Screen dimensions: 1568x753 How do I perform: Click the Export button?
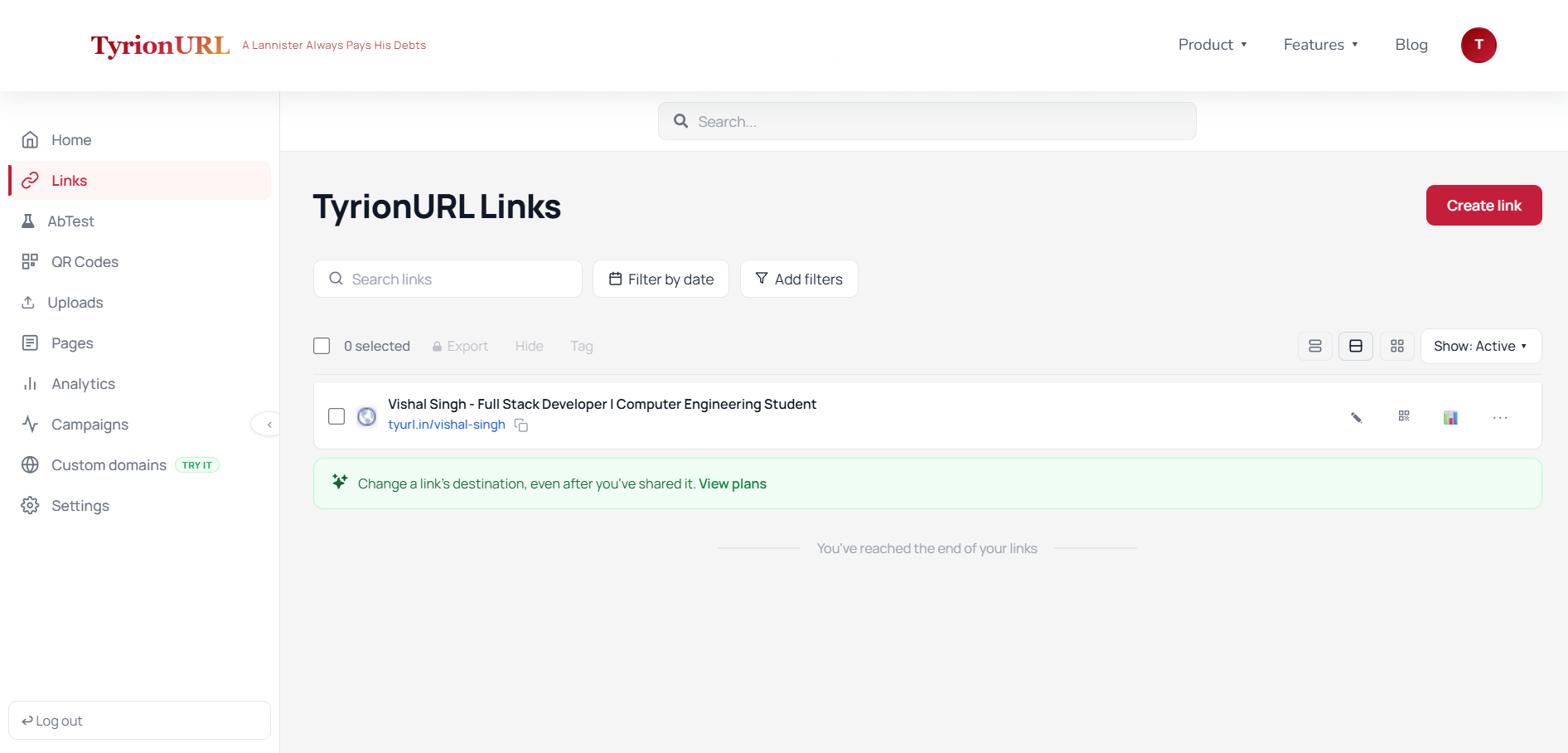pos(460,346)
